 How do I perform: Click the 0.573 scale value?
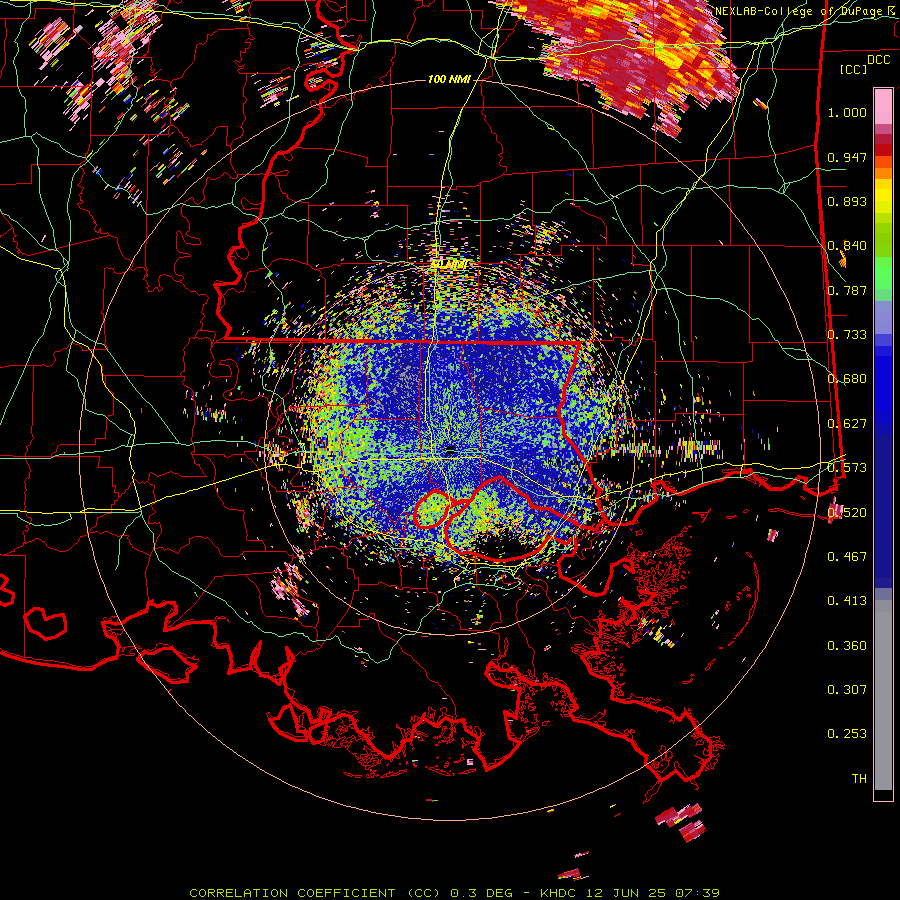pyautogui.click(x=847, y=468)
